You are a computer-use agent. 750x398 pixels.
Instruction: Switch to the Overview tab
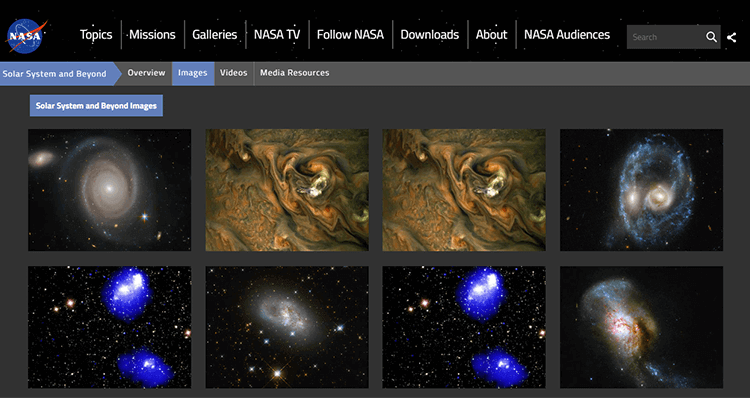click(146, 73)
